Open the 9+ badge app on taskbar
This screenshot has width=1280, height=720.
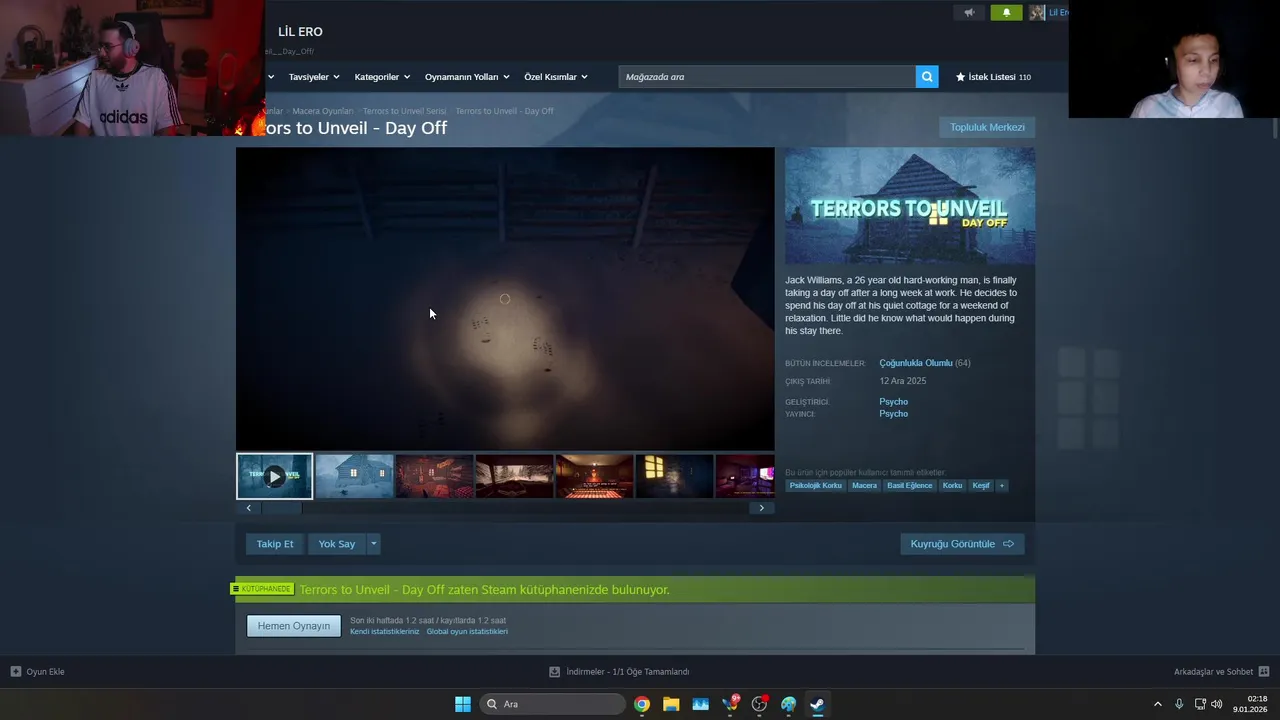(731, 704)
